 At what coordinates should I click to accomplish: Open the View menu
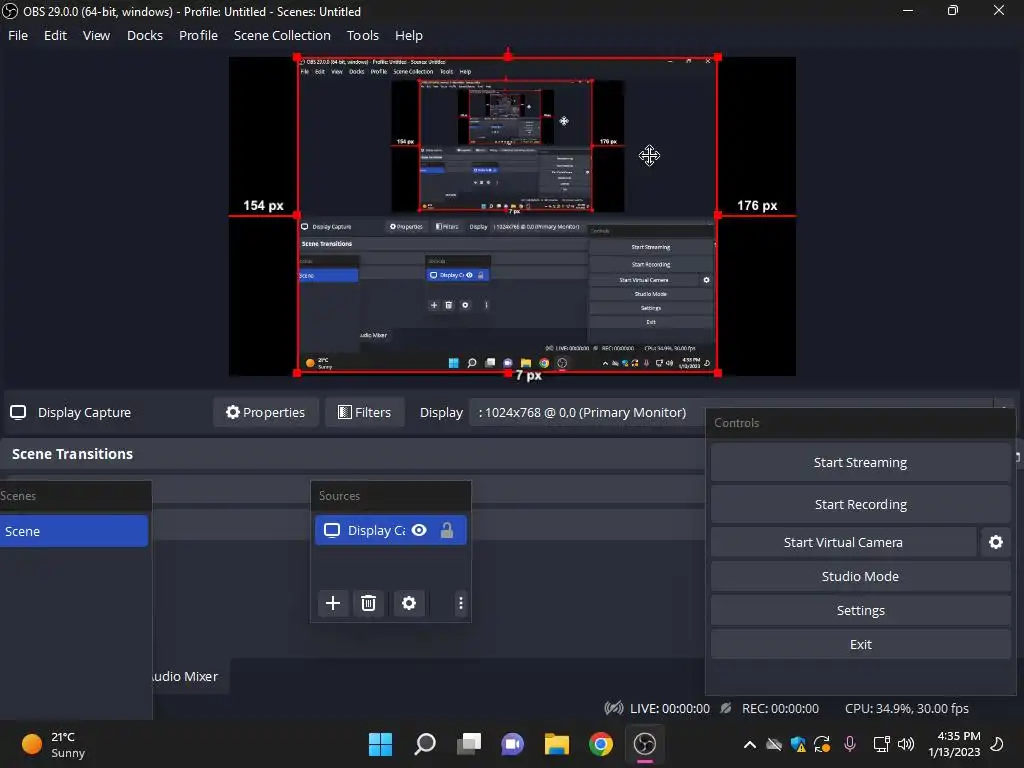coord(96,35)
